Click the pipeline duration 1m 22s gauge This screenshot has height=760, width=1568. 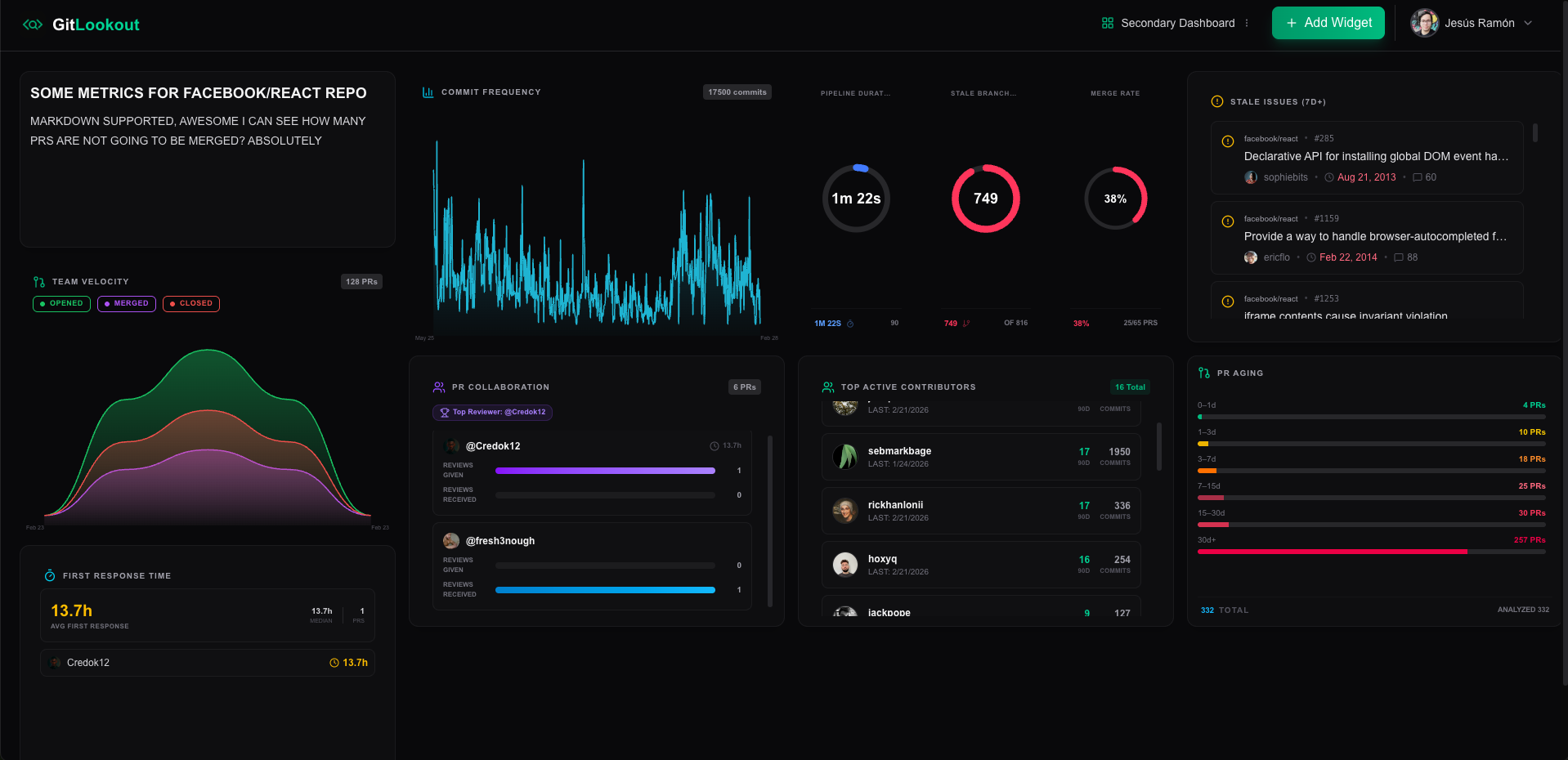click(856, 199)
